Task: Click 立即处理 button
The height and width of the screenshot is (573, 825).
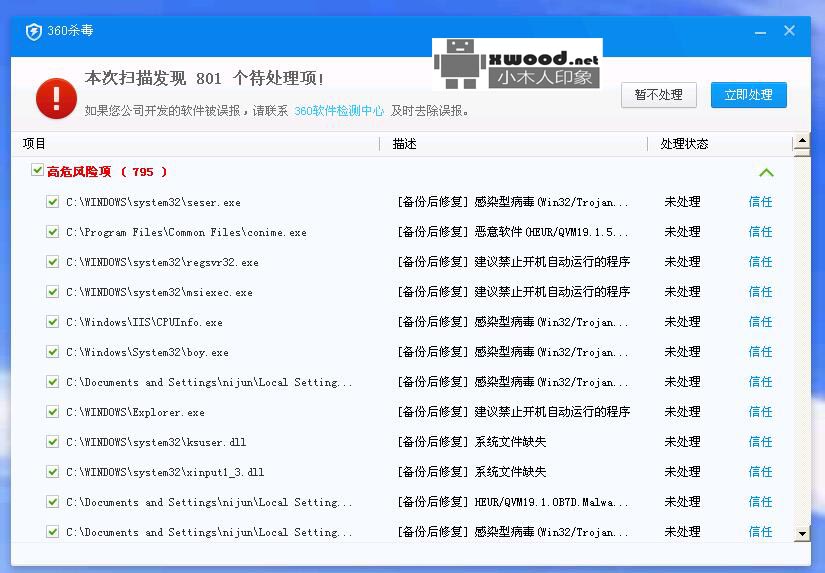Action: (749, 95)
